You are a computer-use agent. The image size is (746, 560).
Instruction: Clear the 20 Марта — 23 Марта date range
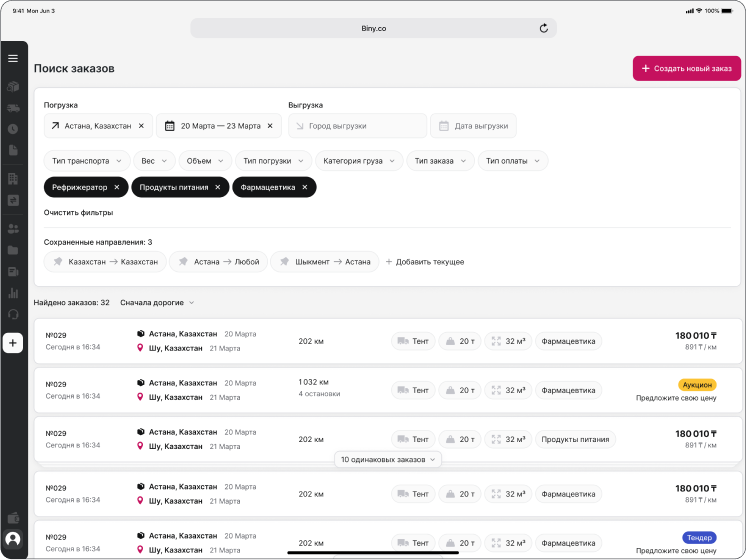click(x=271, y=126)
